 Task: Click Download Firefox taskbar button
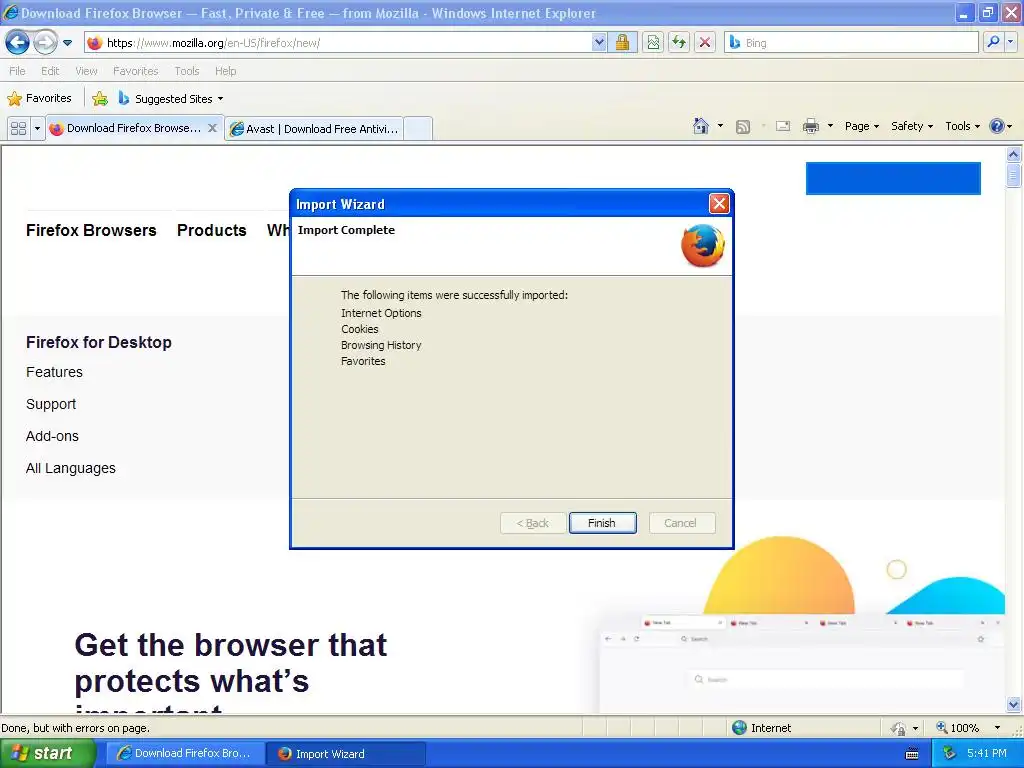coord(185,754)
